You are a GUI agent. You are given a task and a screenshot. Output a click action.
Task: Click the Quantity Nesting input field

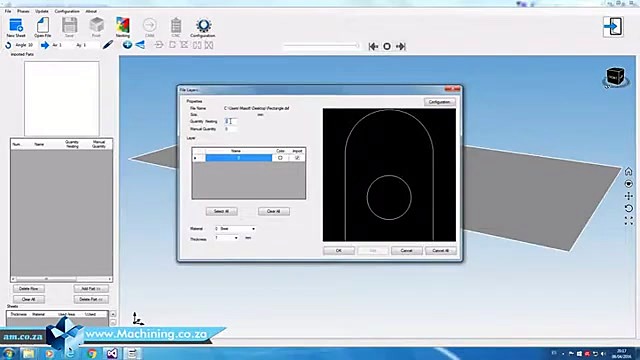(231, 121)
